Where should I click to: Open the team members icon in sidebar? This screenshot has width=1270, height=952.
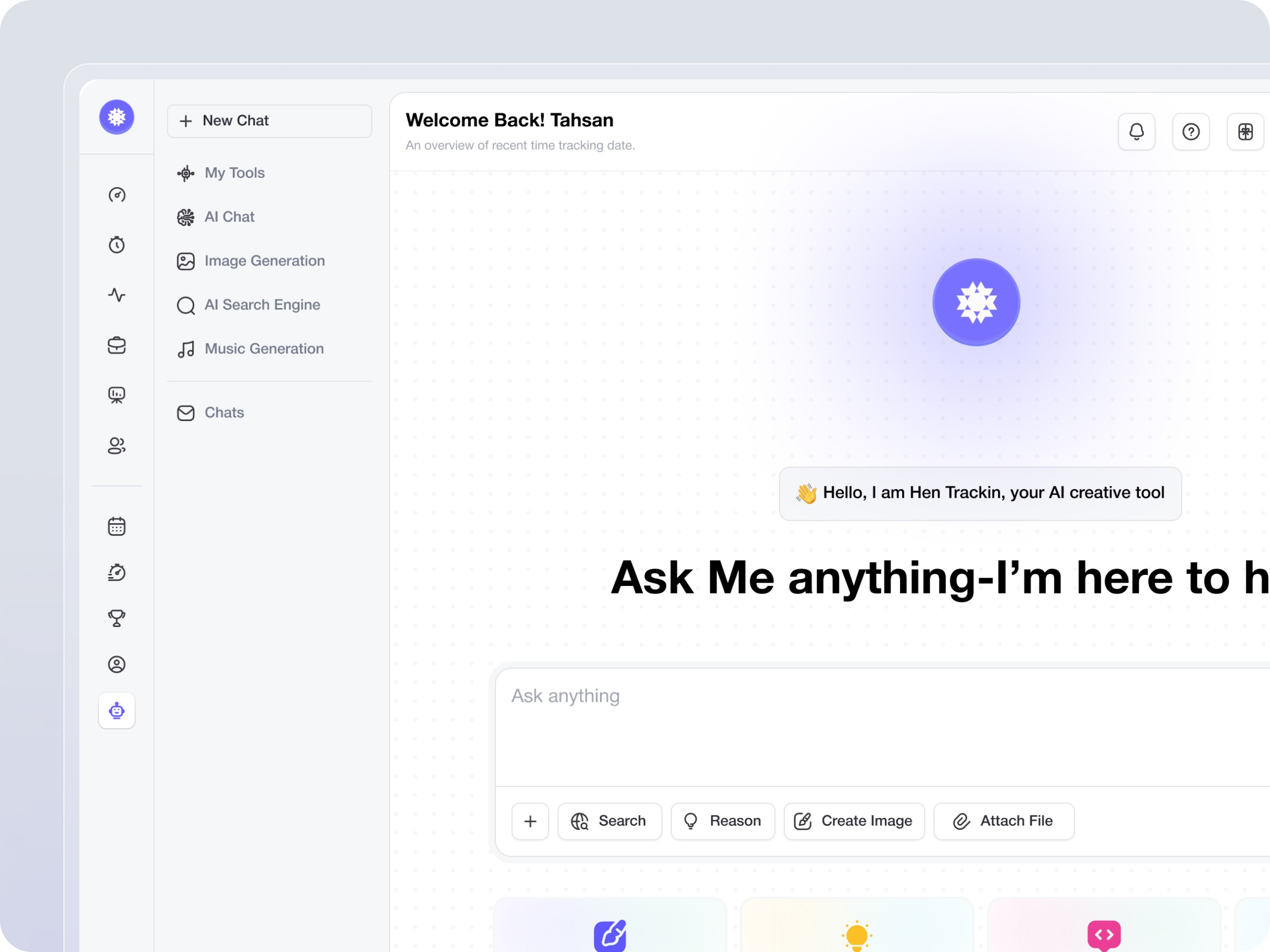pyautogui.click(x=116, y=446)
